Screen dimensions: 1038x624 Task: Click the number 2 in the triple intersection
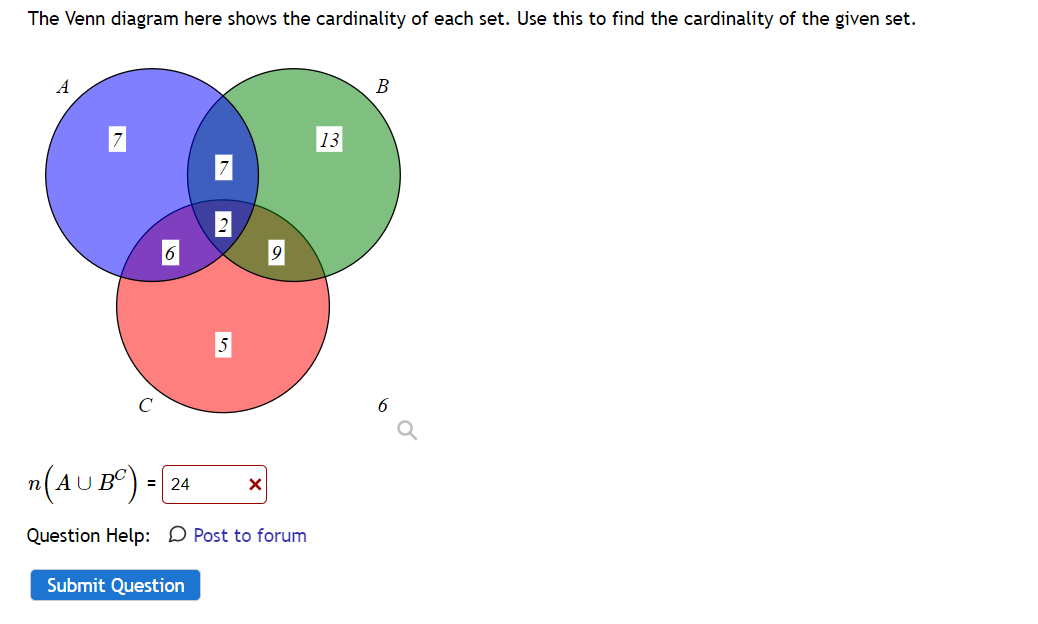click(222, 225)
